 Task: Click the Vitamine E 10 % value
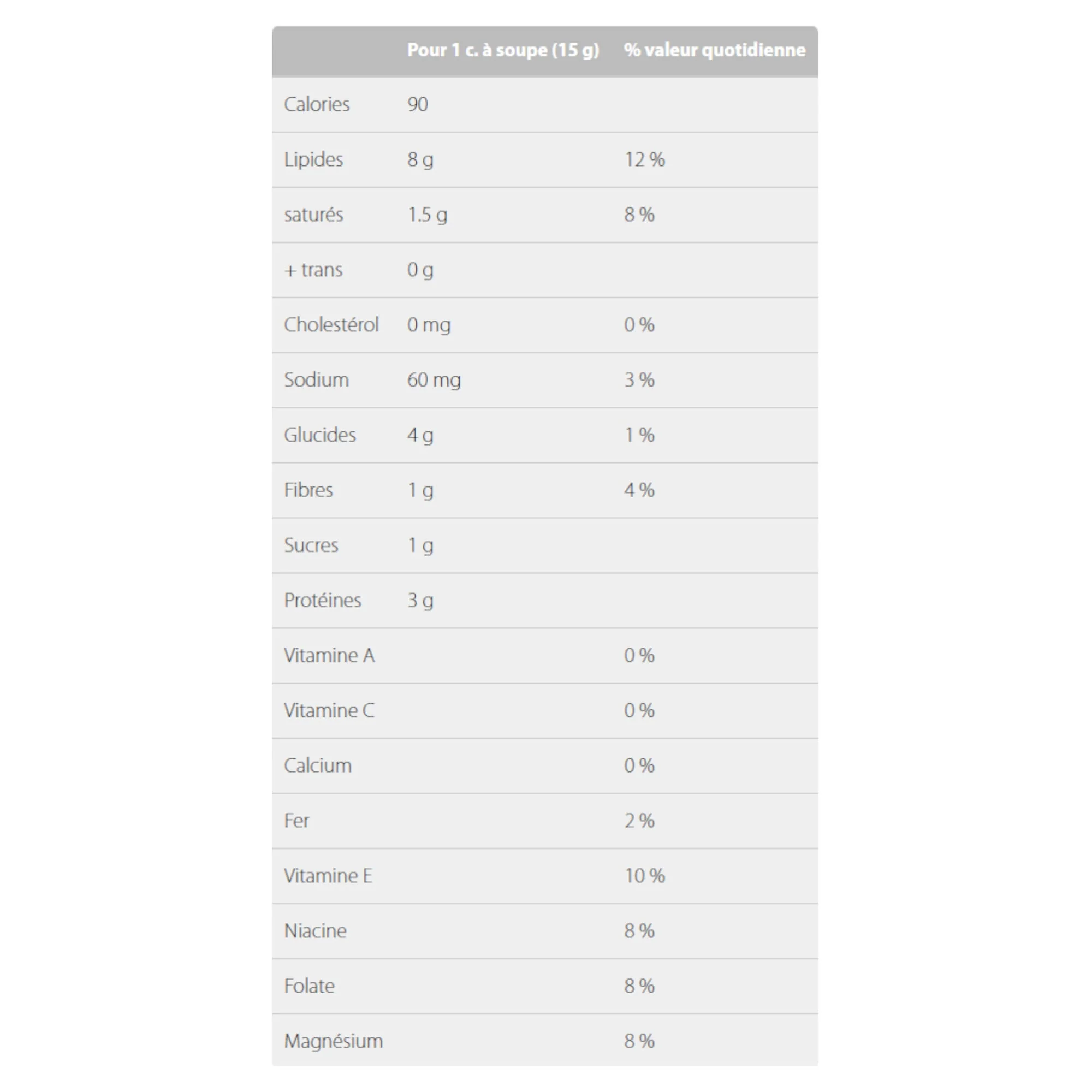[644, 876]
